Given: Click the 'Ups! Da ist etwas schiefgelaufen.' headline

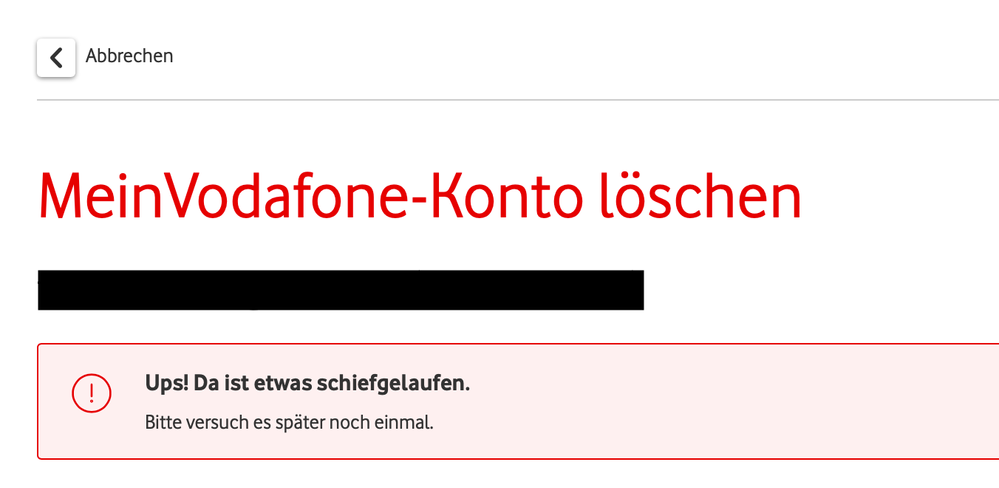Looking at the screenshot, I should pos(307,384).
